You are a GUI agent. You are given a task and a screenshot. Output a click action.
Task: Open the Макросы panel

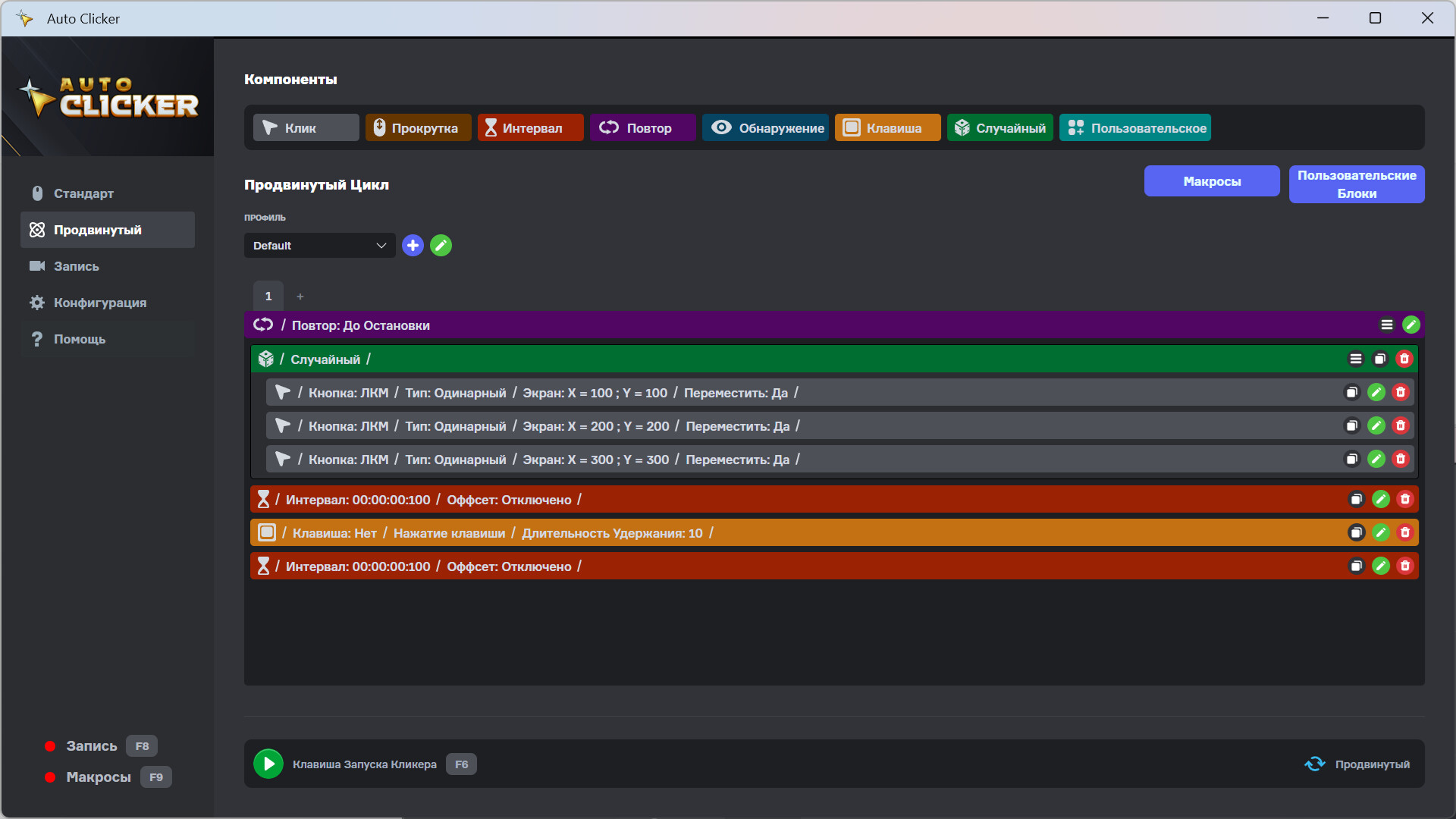point(1211,180)
